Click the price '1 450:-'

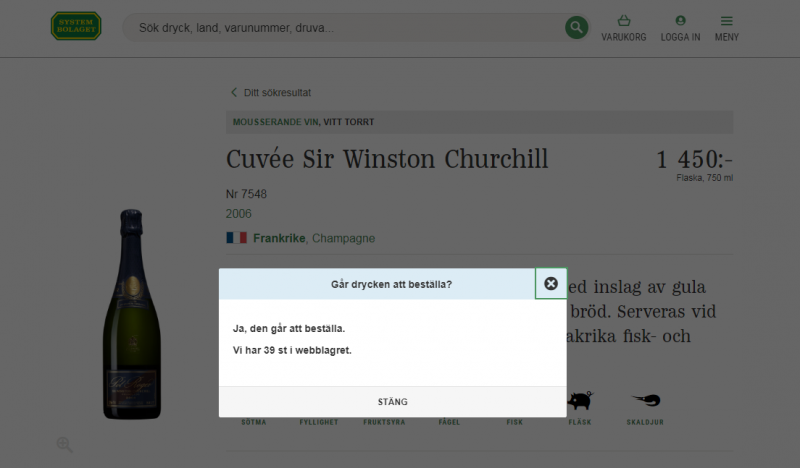[694, 159]
